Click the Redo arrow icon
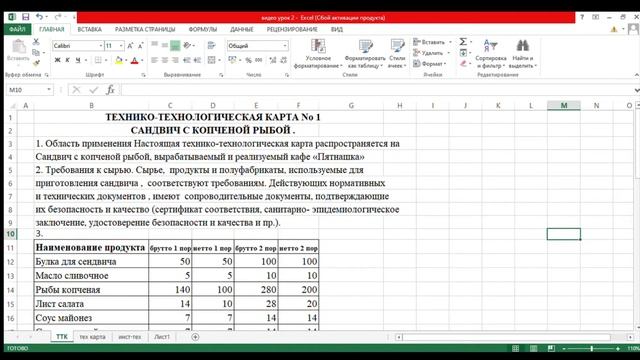The width and height of the screenshot is (640, 360). coord(58,17)
